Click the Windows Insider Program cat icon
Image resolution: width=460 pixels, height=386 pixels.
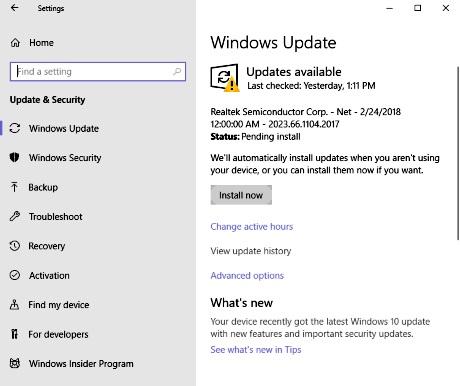coord(15,363)
